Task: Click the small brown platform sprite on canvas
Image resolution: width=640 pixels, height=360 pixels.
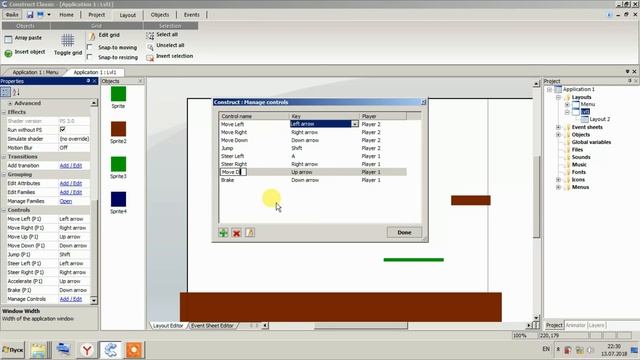Action: pyautogui.click(x=471, y=200)
